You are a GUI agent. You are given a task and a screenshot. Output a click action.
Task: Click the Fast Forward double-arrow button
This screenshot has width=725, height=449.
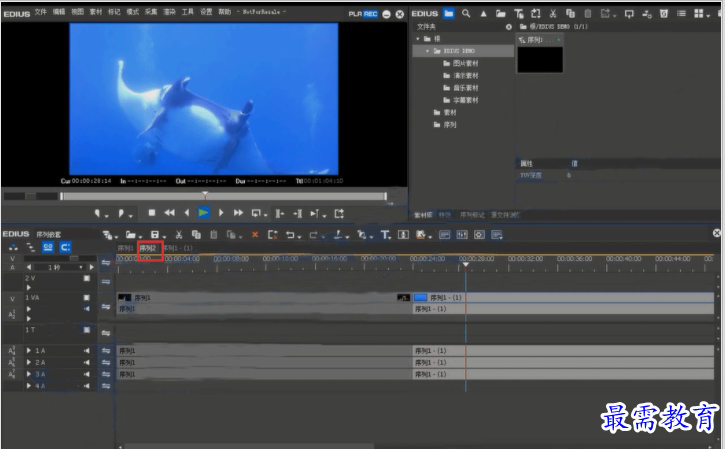[x=238, y=213]
